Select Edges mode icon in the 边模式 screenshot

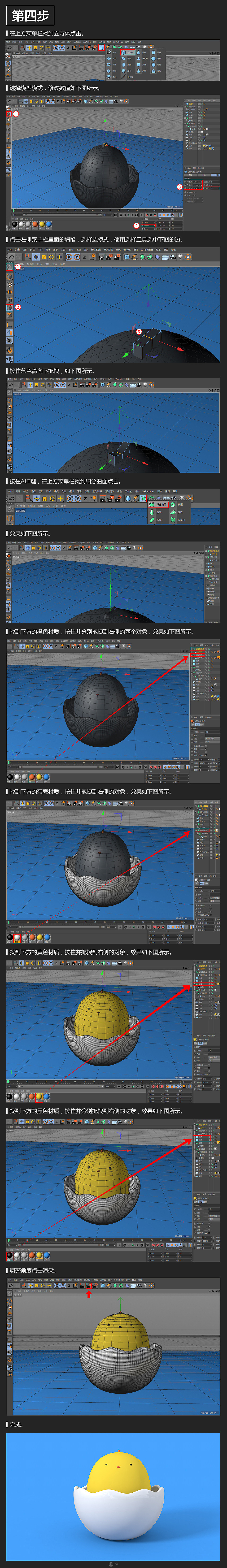click(x=10, y=308)
